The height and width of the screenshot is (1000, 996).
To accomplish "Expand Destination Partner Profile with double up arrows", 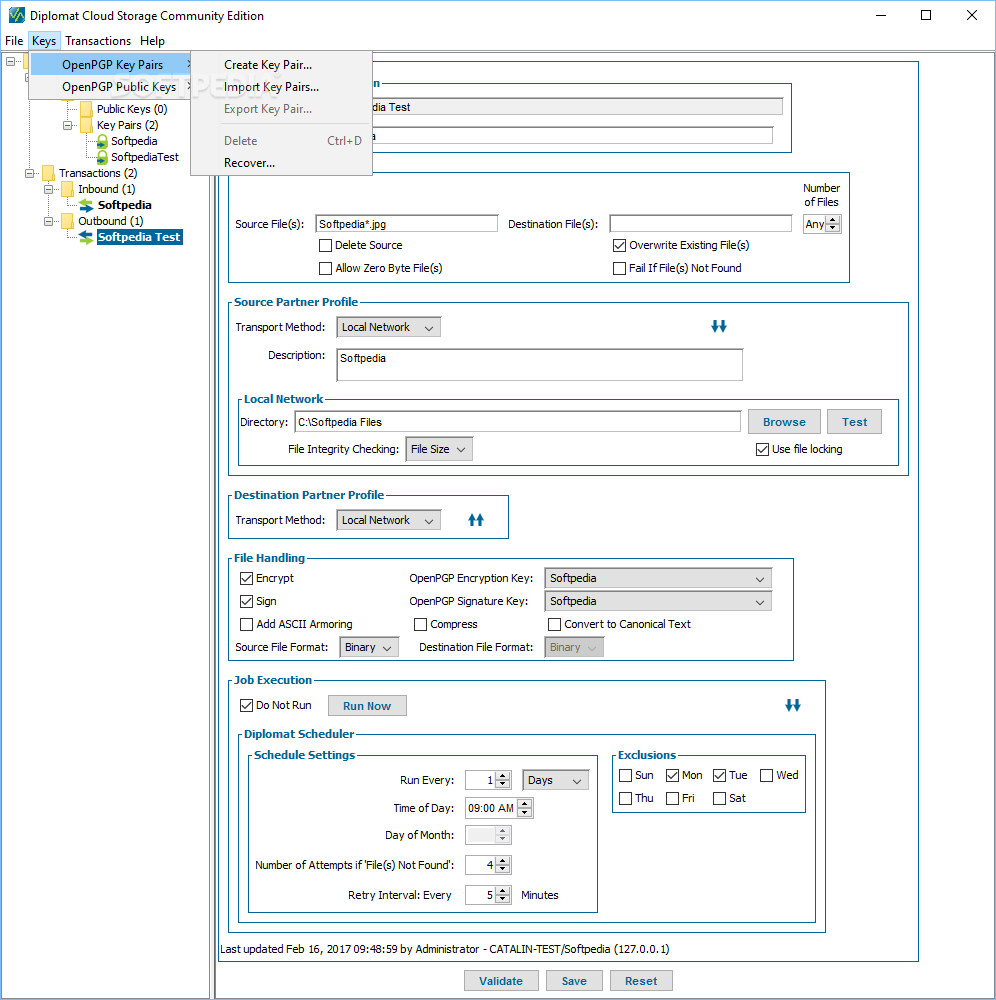I will 476,520.
